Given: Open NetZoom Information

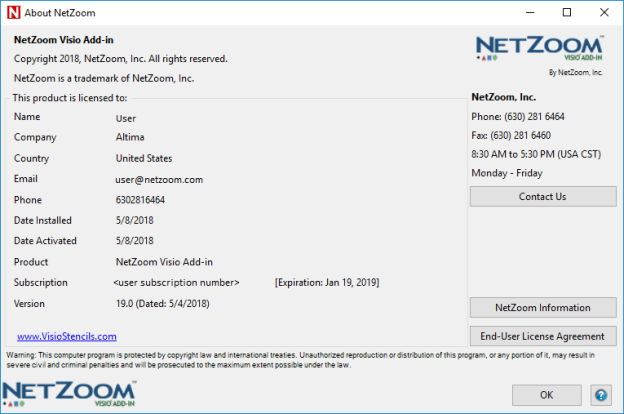Looking at the screenshot, I should pos(543,308).
